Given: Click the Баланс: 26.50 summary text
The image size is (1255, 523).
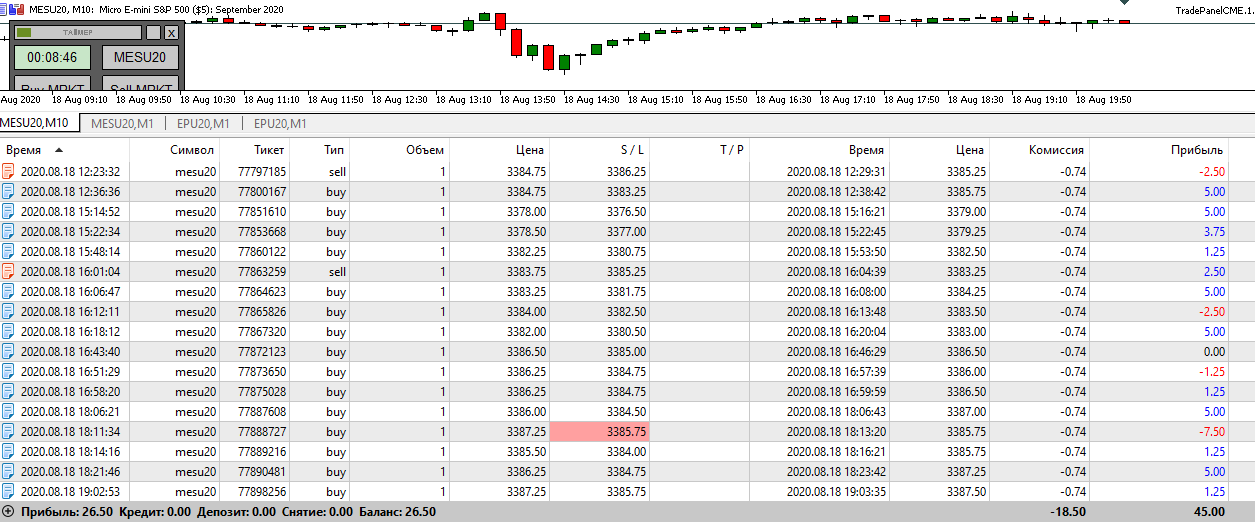Looking at the screenshot, I should pos(397,512).
